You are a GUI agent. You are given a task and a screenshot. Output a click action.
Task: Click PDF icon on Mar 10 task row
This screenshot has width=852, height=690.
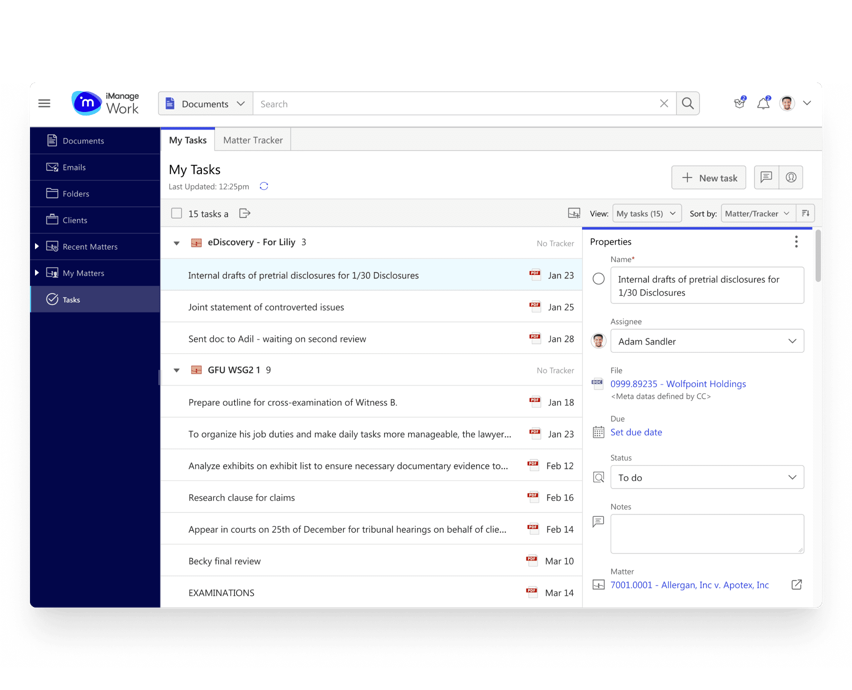(x=532, y=560)
